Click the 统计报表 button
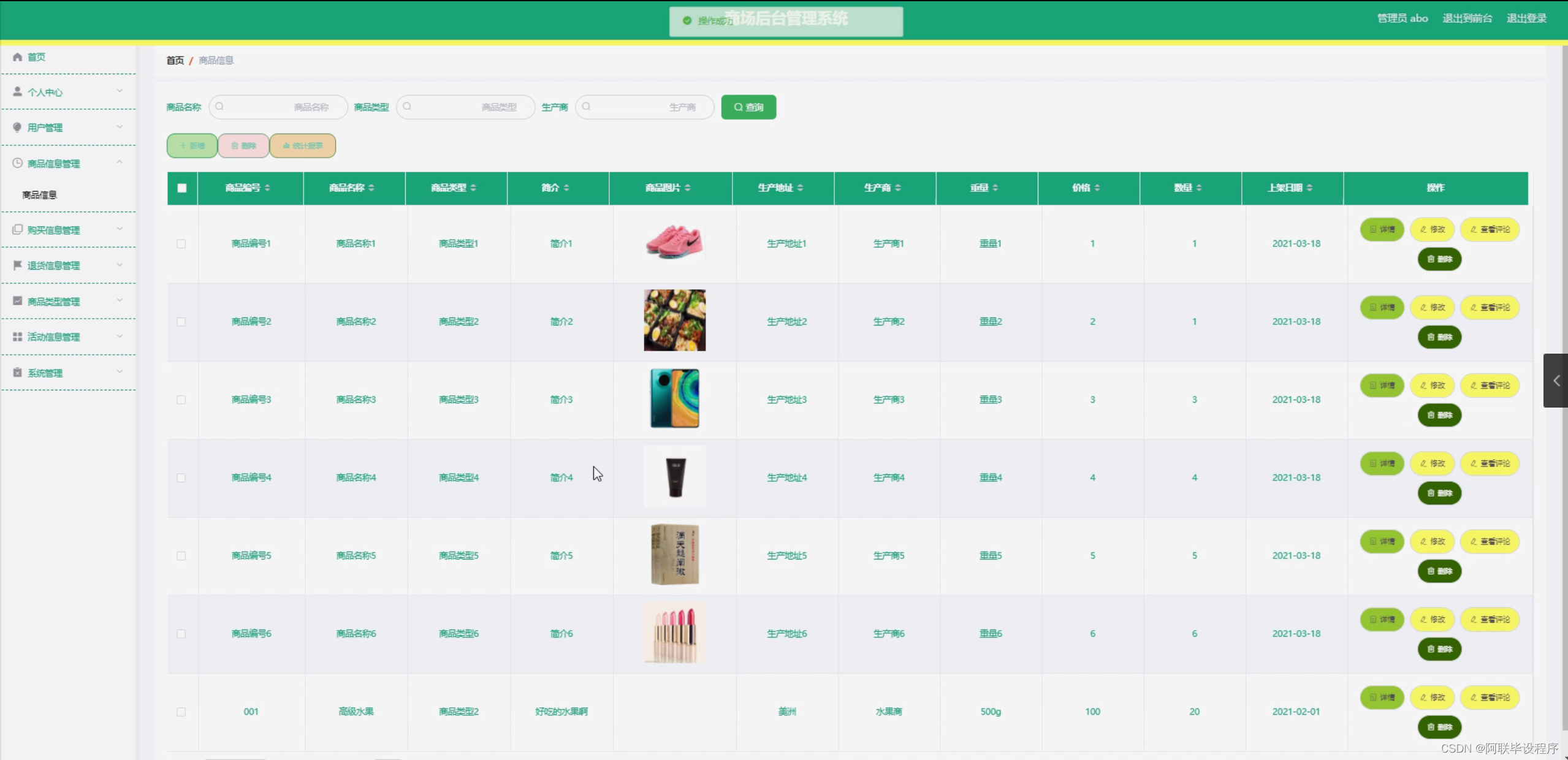 tap(303, 146)
